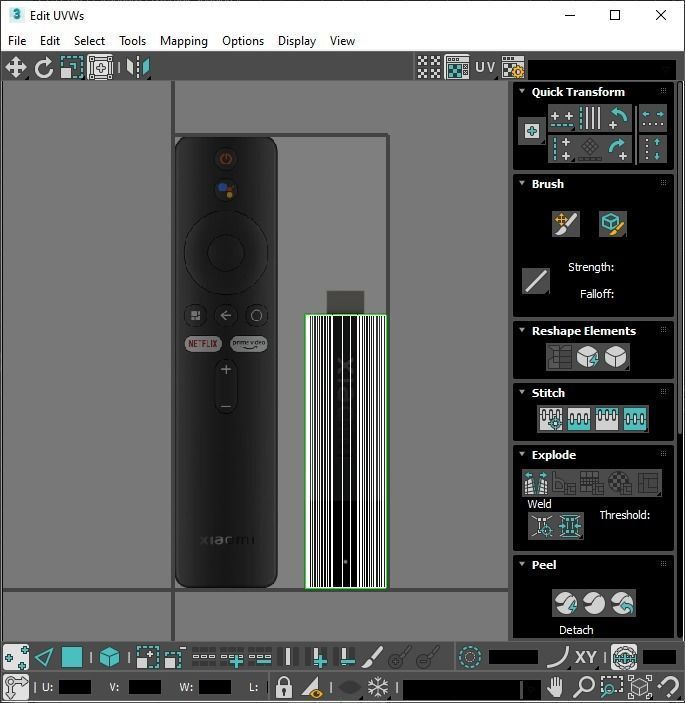This screenshot has width=685, height=703.
Task: Collapse the Brush rollout
Action: 522,183
